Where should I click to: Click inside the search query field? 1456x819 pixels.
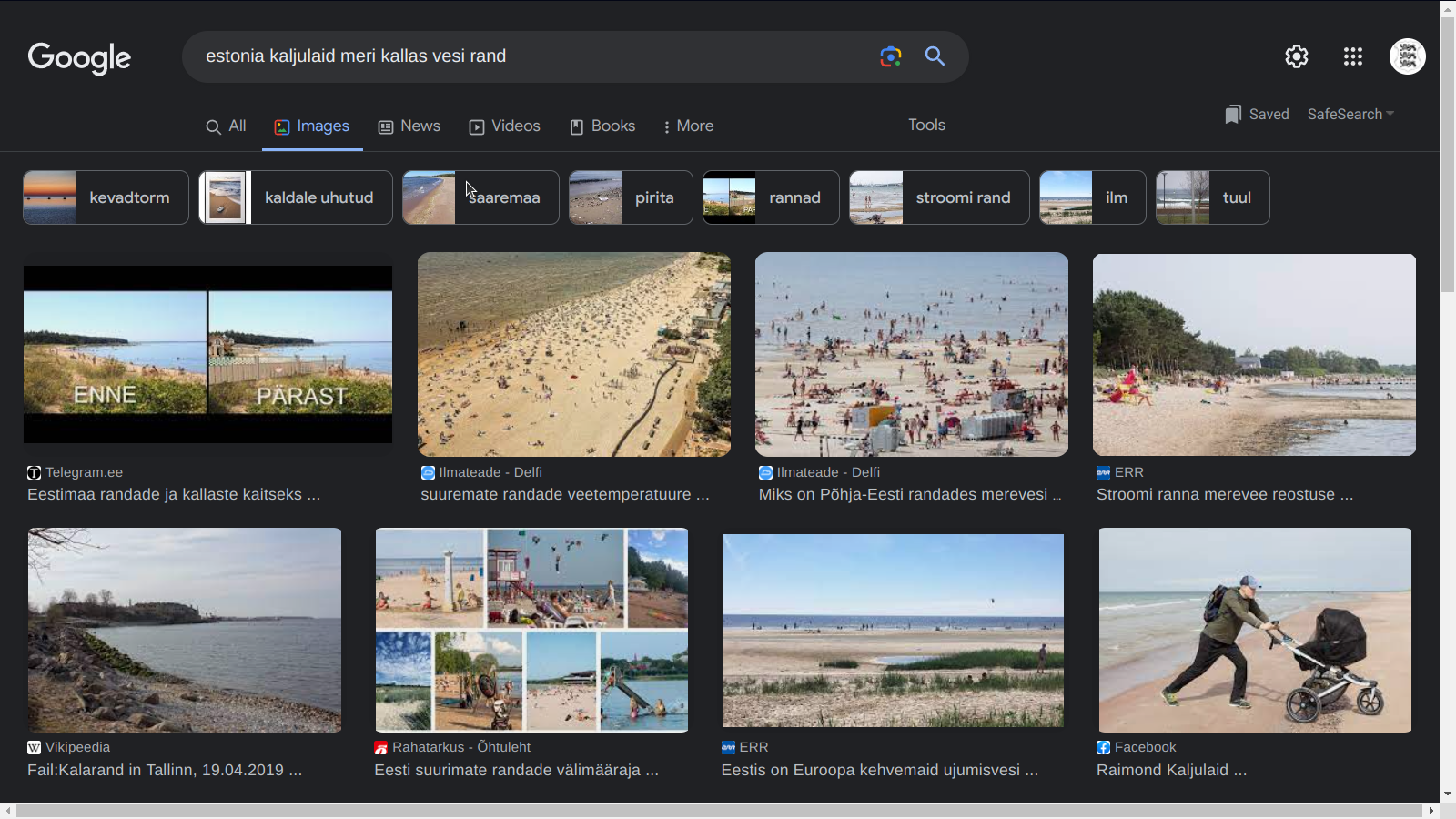point(528,56)
